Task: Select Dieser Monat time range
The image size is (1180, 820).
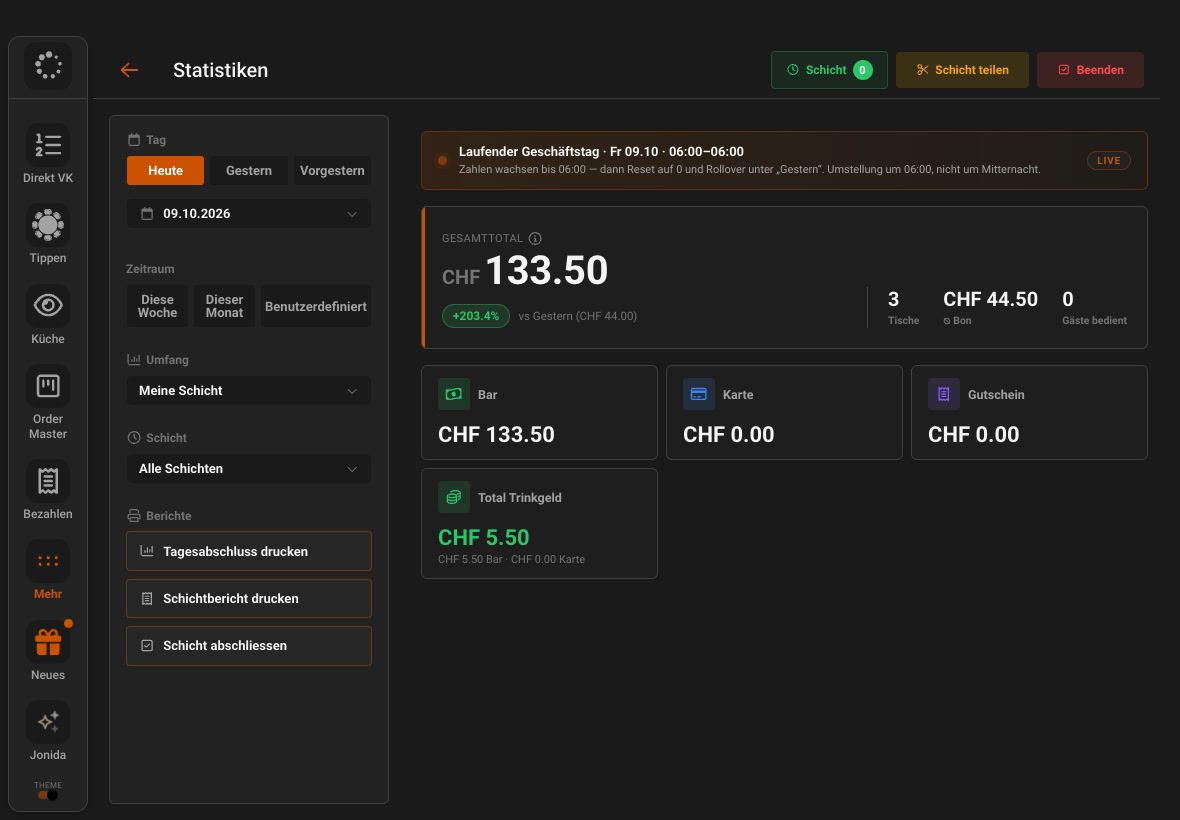Action: tap(224, 306)
